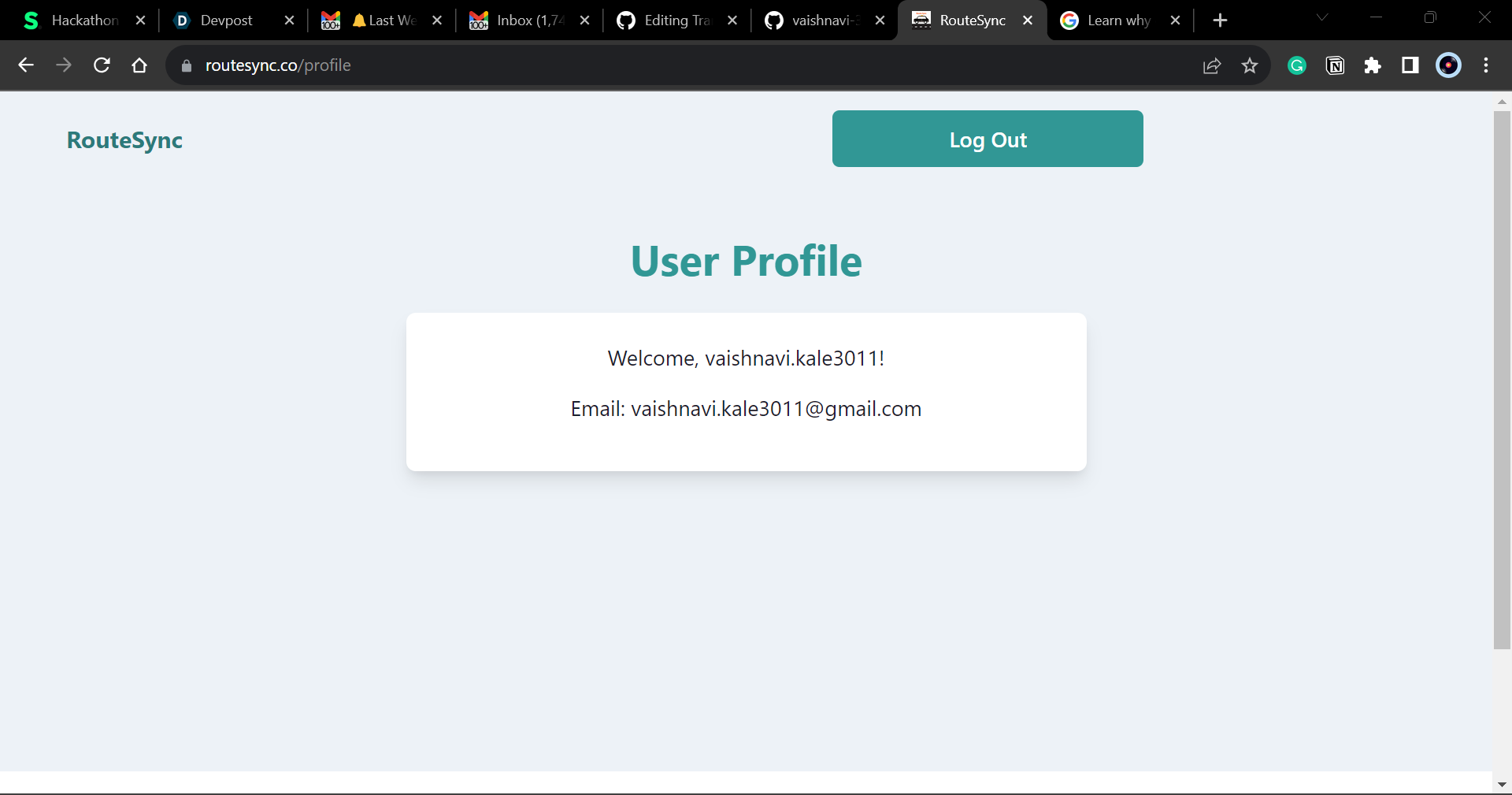Toggle the browser side panel
The width and height of the screenshot is (1512, 795).
point(1410,65)
